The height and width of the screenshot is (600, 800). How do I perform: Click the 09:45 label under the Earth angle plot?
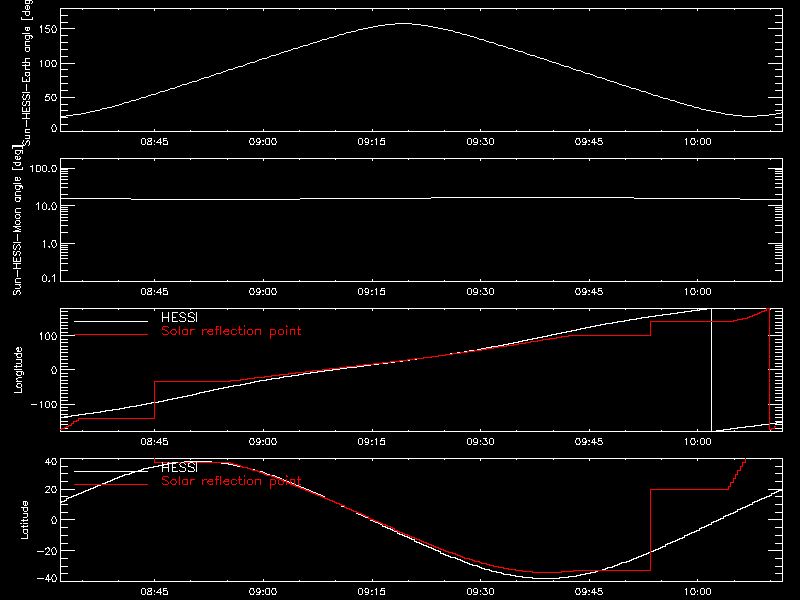[589, 142]
